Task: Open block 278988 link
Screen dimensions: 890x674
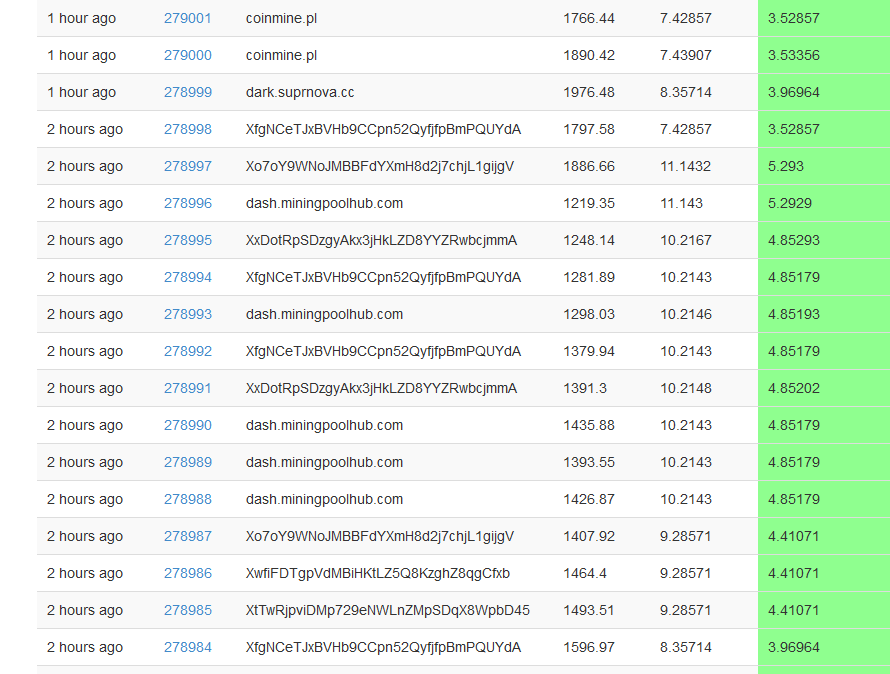Action: [187, 499]
